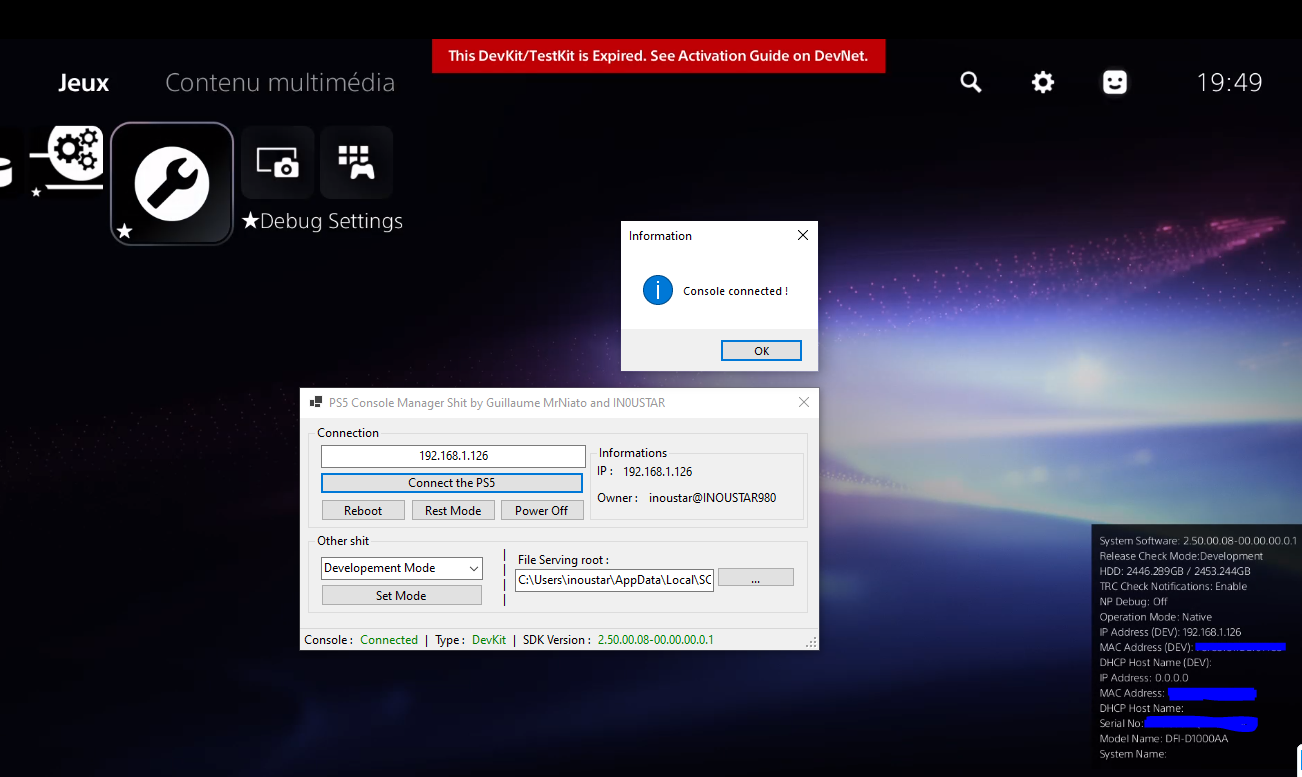The height and width of the screenshot is (777, 1302).
Task: Select the Debug Settings wrench tile
Action: pos(172,184)
